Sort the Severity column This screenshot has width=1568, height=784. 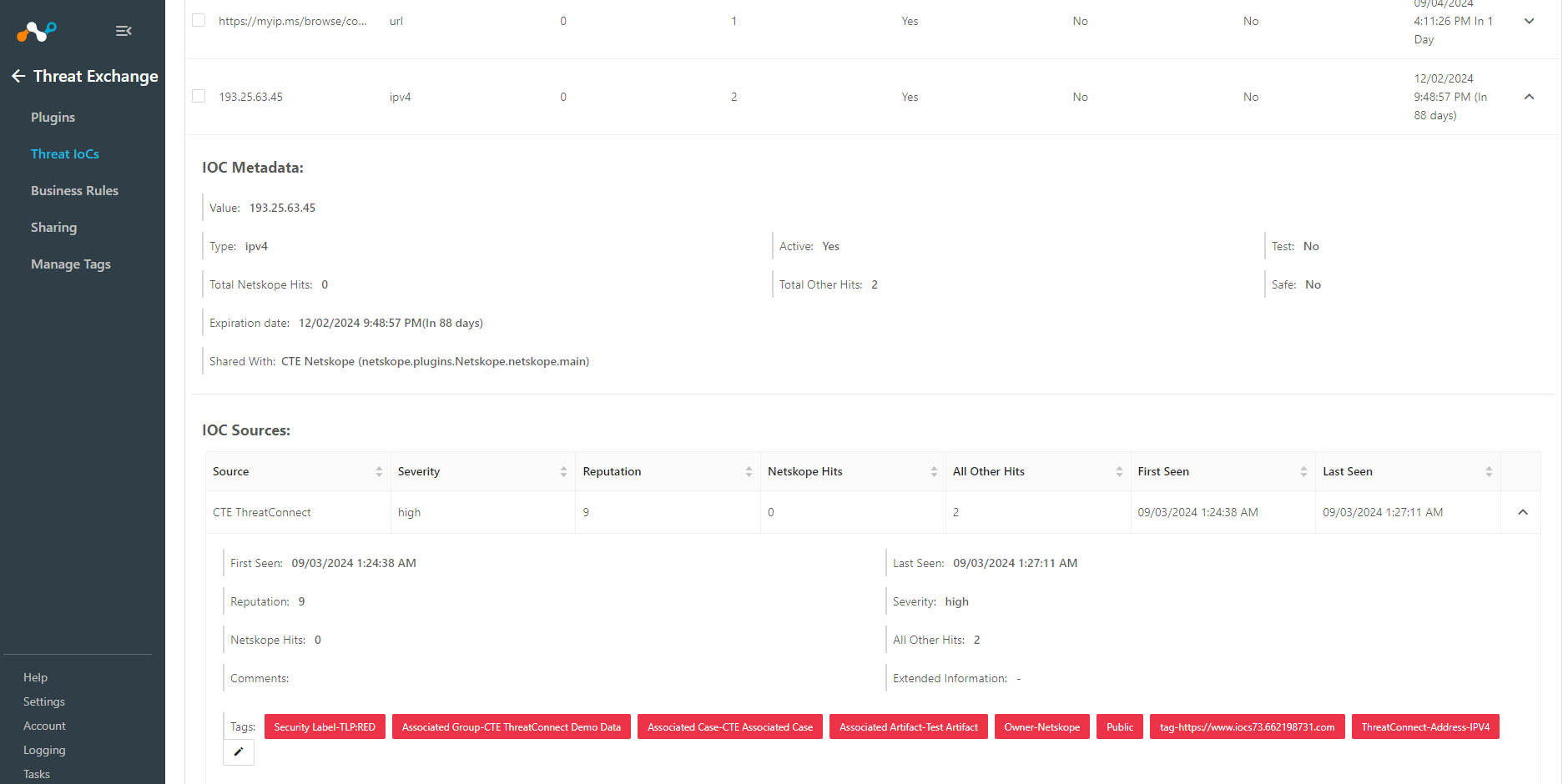[563, 471]
